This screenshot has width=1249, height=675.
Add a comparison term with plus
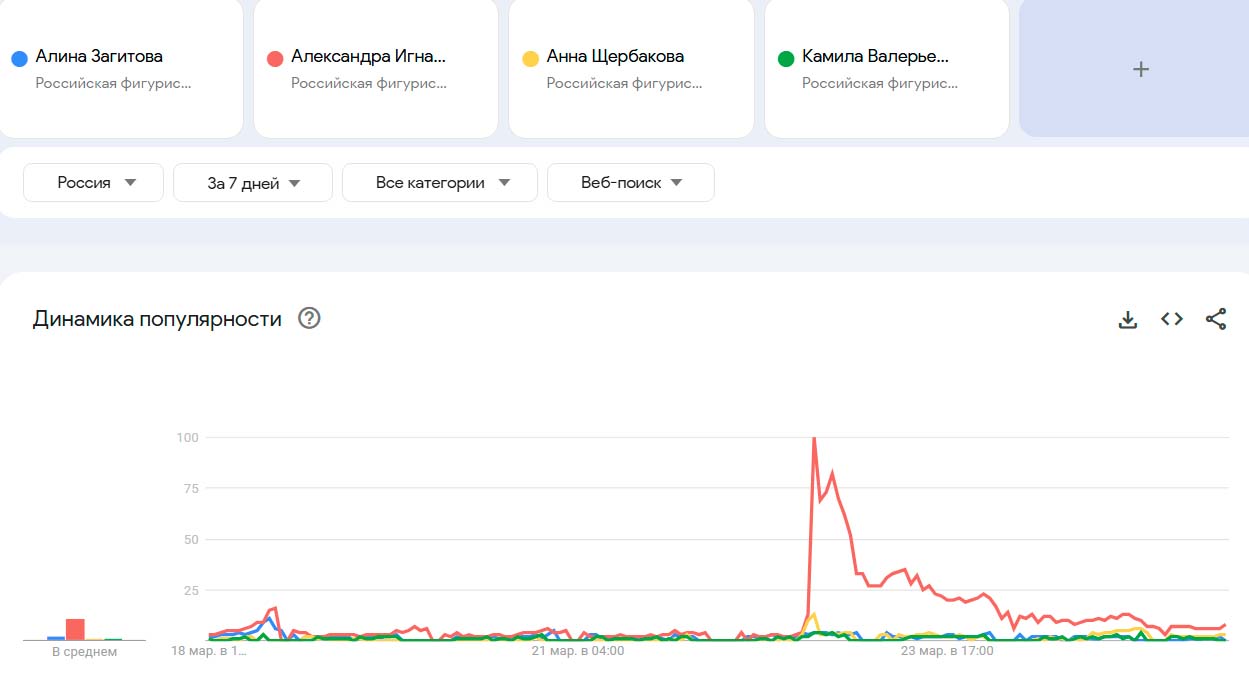tap(1140, 69)
